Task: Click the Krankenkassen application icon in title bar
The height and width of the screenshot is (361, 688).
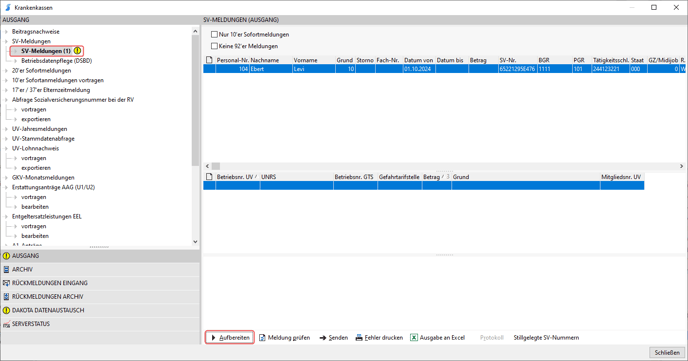Action: [x=8, y=7]
